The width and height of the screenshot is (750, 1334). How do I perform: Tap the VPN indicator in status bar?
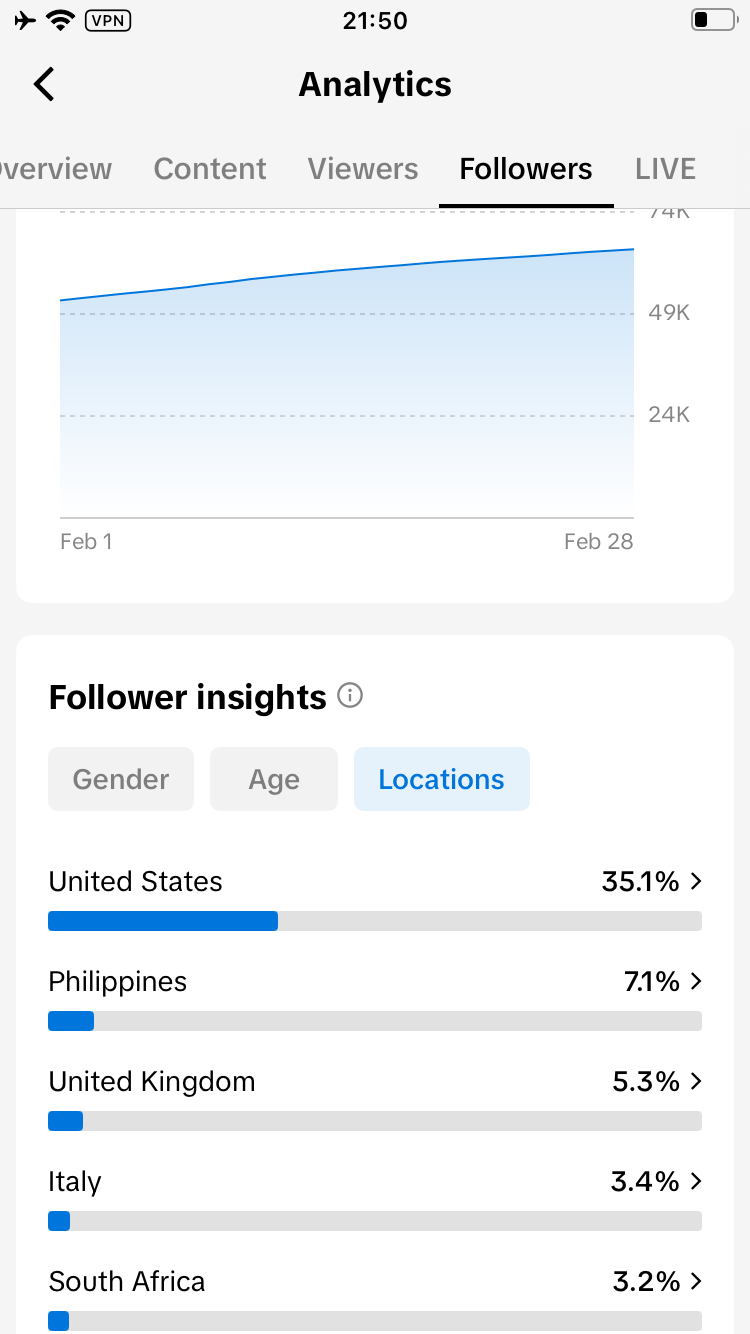pyautogui.click(x=108, y=20)
